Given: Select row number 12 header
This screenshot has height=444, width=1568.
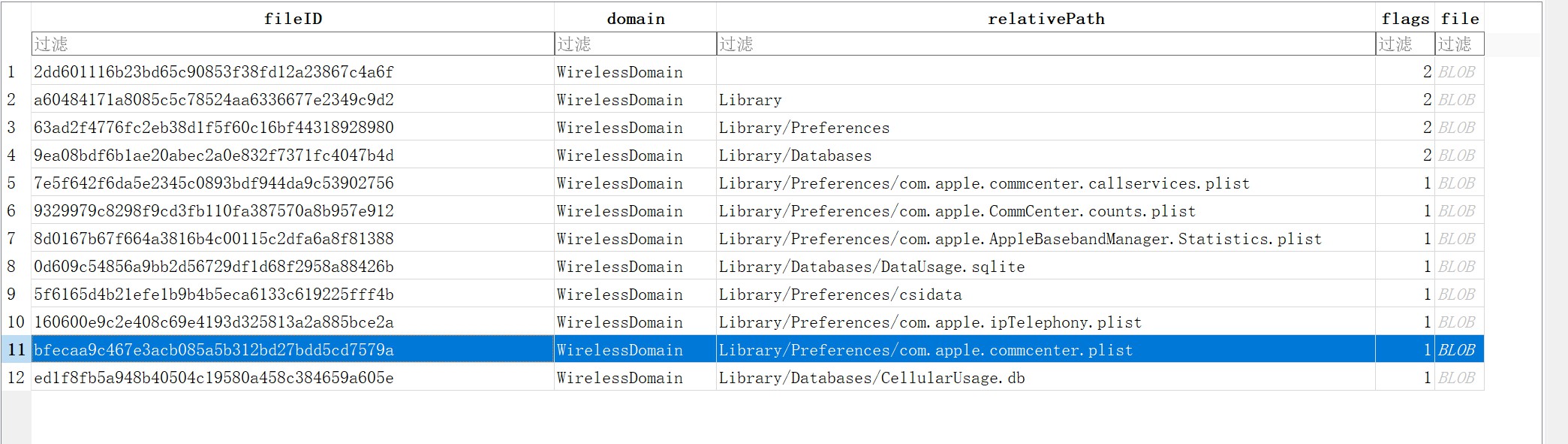Looking at the screenshot, I should point(15,378).
